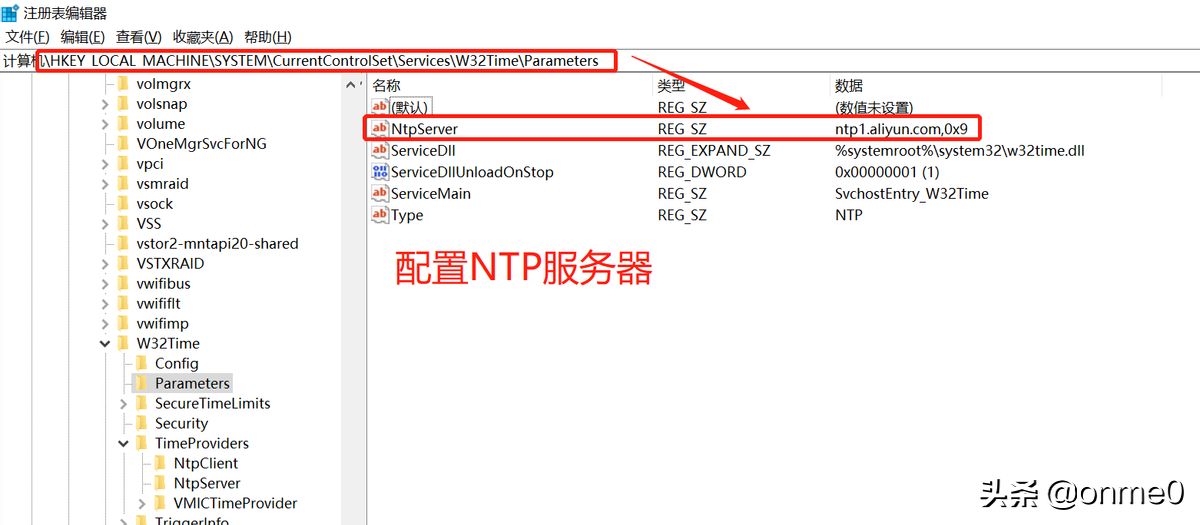Screen dimensions: 1200x525
Task: Open the 收藏夹(A) menu
Action: (203, 37)
